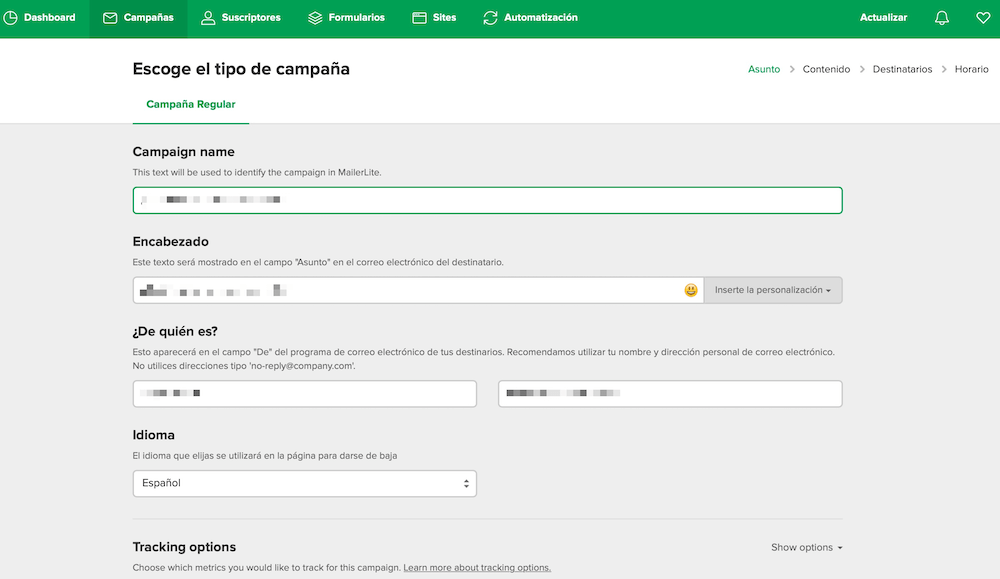Click the Formularios layers icon
1000x579 pixels.
(x=315, y=18)
